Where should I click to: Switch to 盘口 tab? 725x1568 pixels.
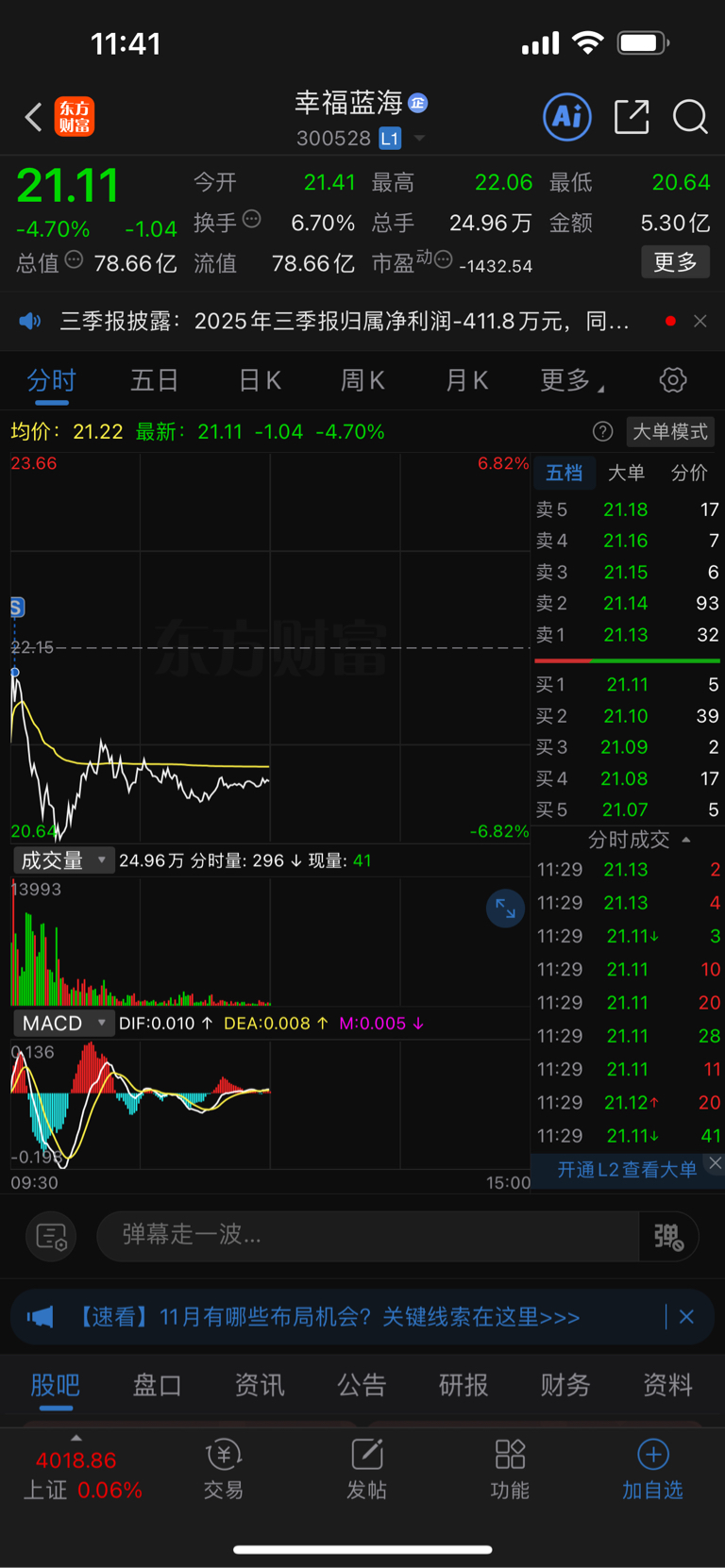tap(157, 1385)
